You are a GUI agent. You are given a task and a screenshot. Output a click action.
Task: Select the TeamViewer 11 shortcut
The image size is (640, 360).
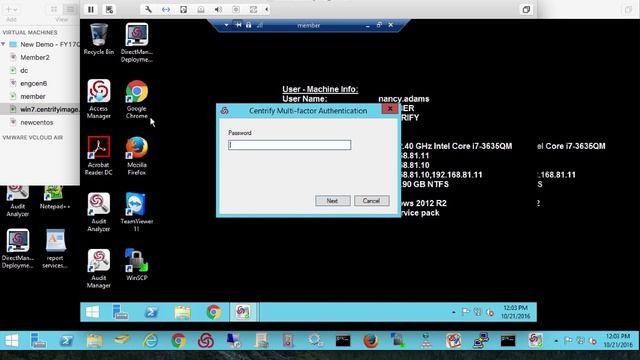click(x=137, y=212)
